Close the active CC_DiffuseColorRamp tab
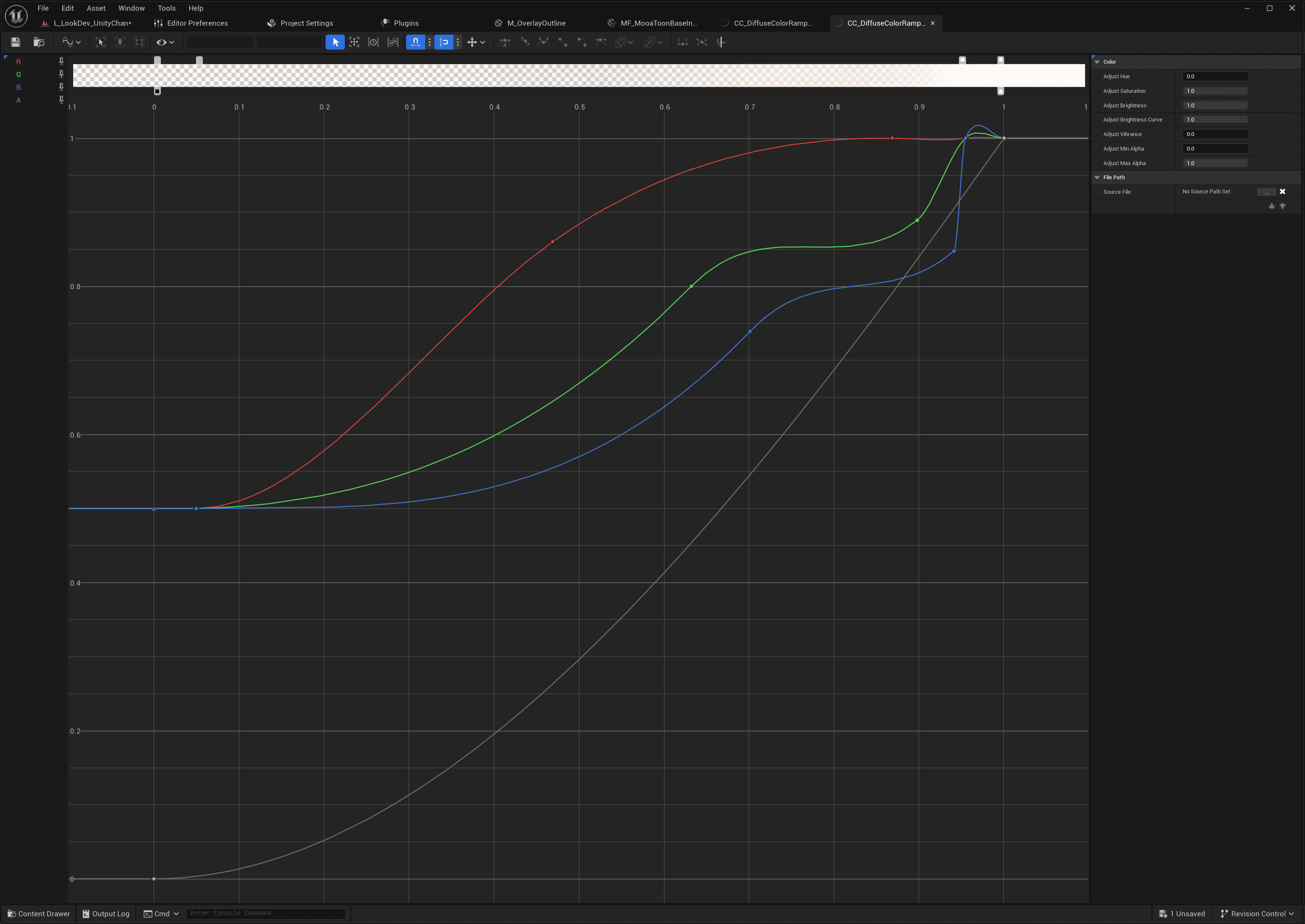Viewport: 1305px width, 924px height. click(932, 24)
